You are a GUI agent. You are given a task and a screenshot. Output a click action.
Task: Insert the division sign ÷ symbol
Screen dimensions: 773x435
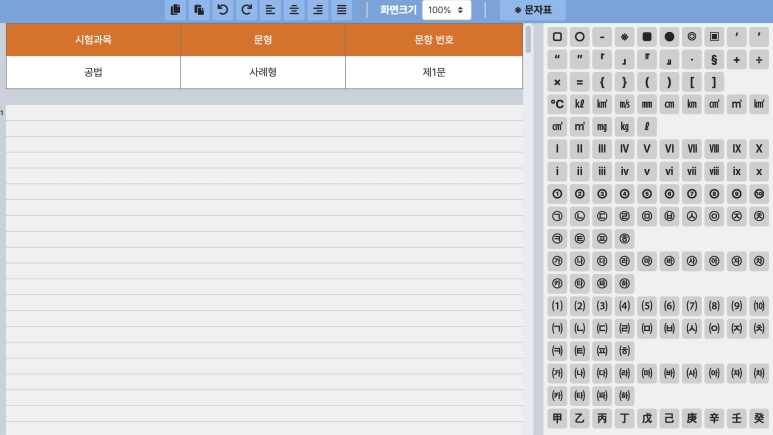point(759,60)
